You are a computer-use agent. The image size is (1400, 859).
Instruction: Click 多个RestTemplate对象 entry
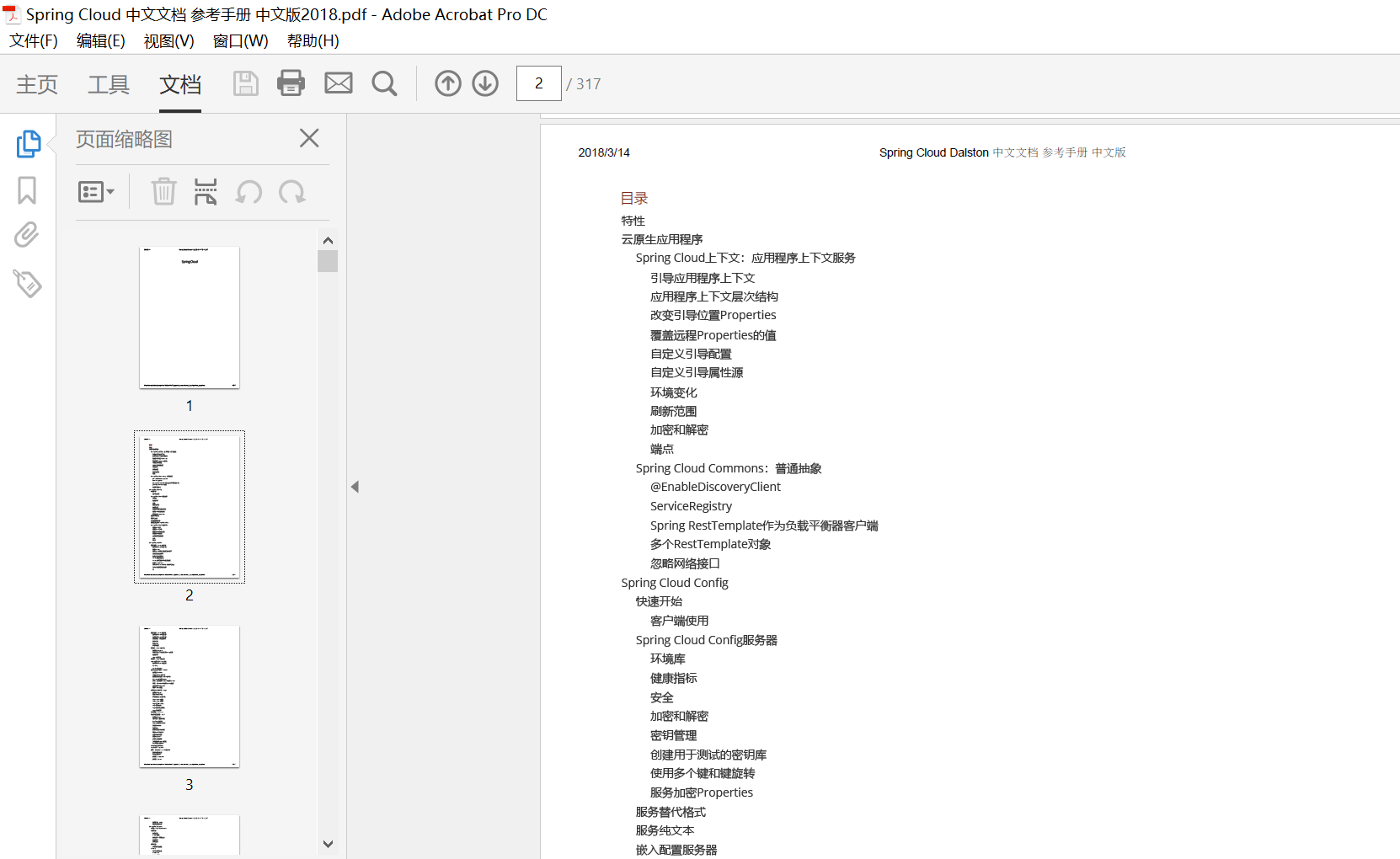coord(711,544)
